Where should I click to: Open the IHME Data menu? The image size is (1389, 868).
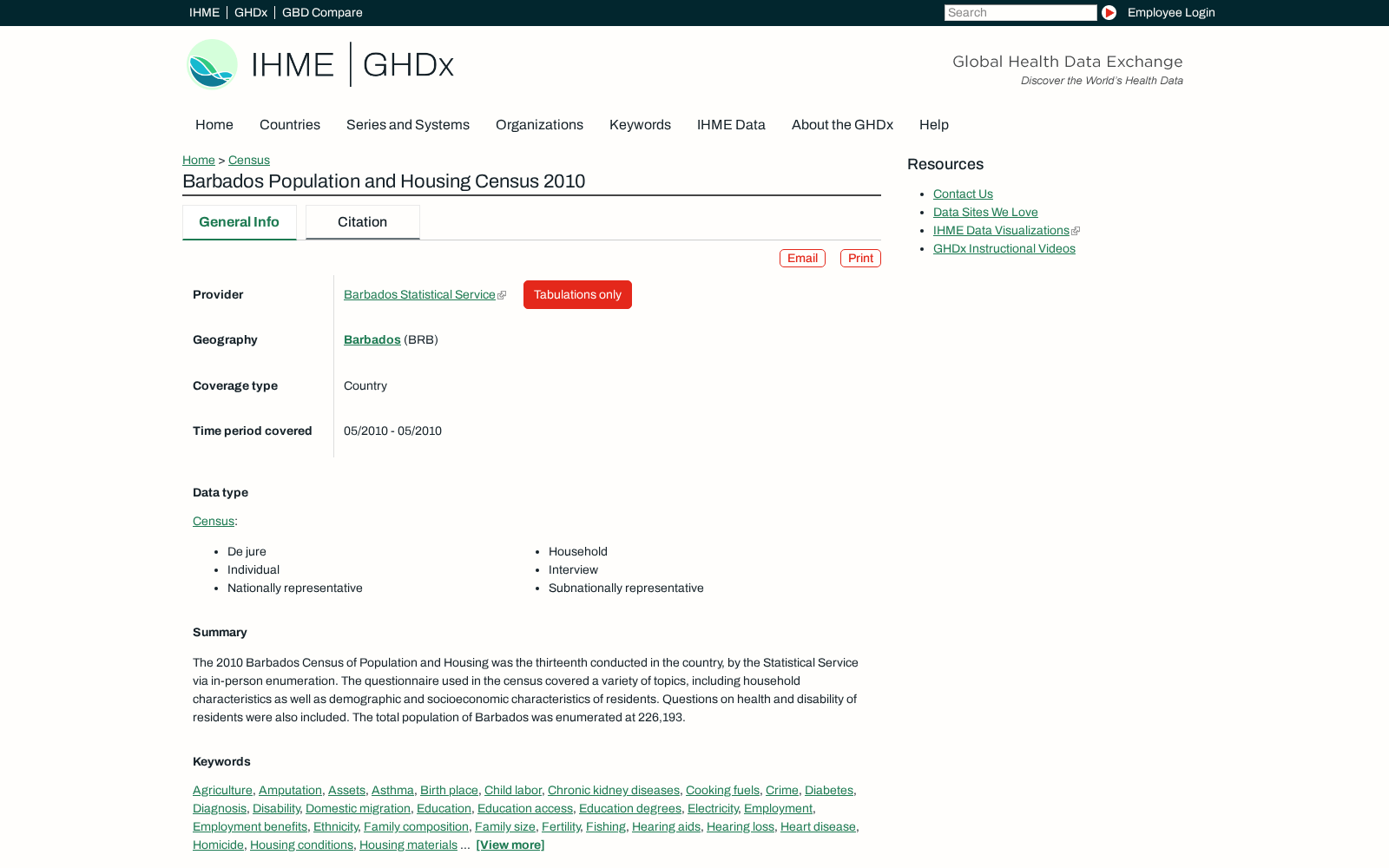pyautogui.click(x=731, y=125)
